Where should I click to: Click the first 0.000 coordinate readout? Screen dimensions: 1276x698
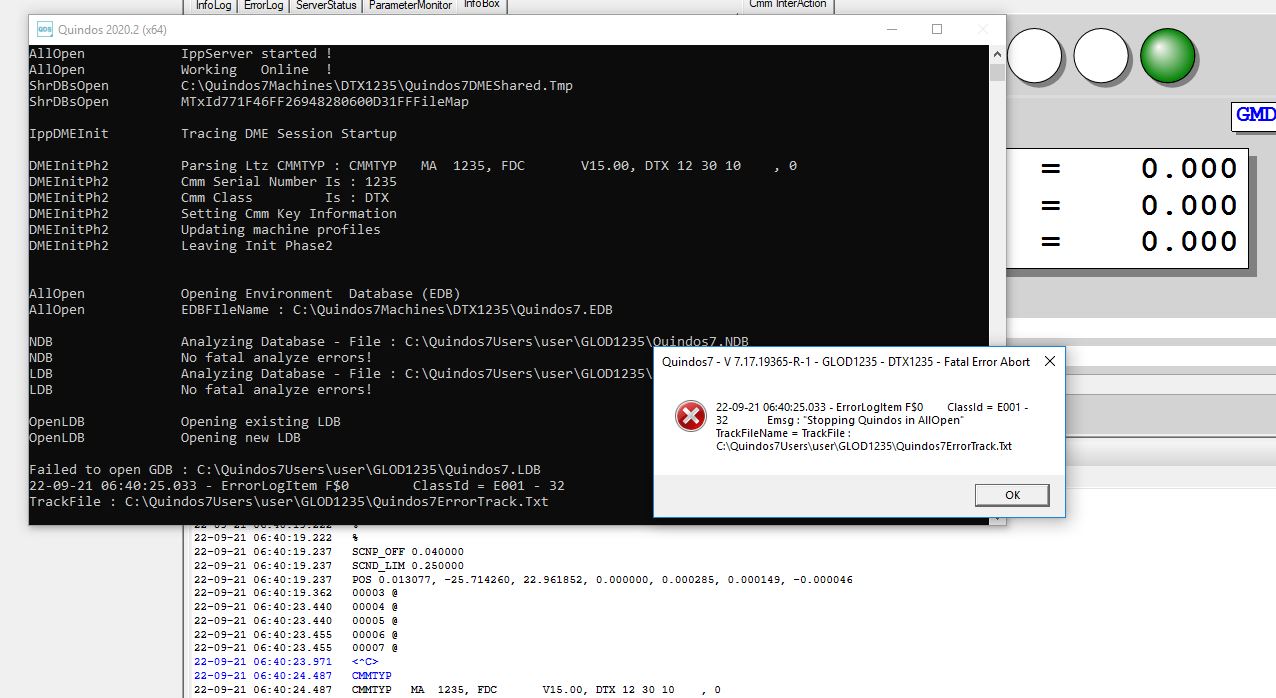click(1189, 169)
